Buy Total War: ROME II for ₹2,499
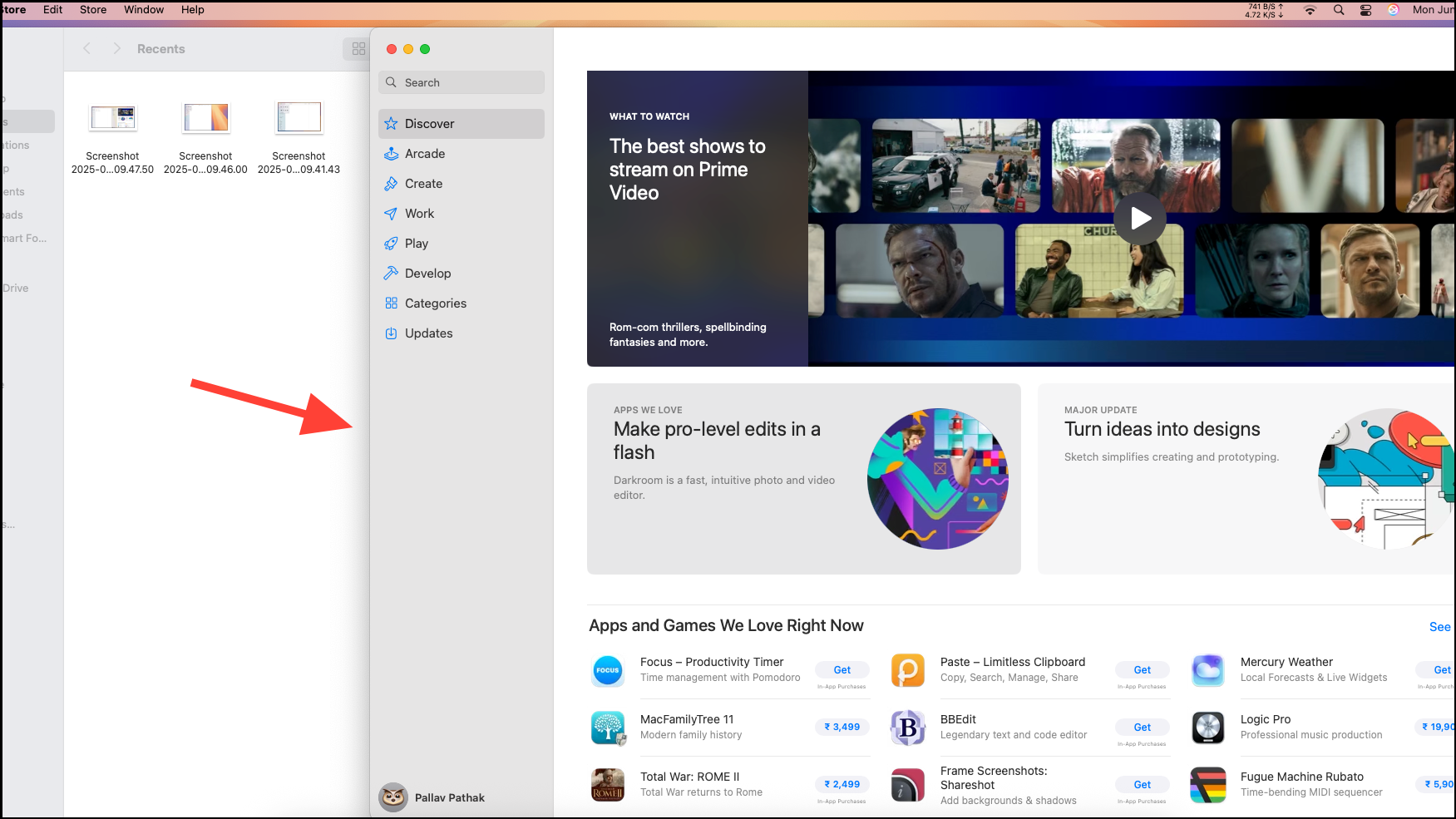The width and height of the screenshot is (1456, 819). click(x=842, y=785)
